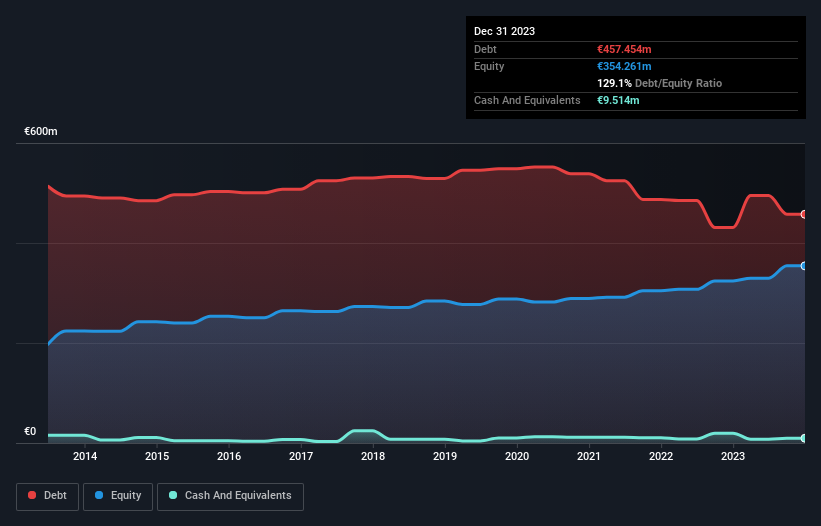The image size is (821, 526).
Task: Toggle the Equity series legend button
Action: pos(118,496)
